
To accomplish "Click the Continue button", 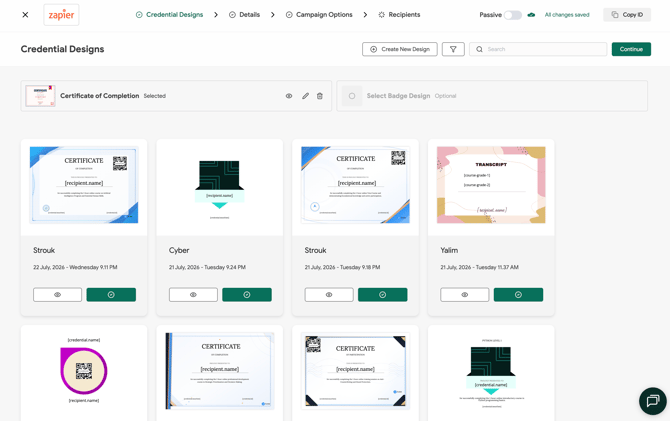I will [631, 49].
